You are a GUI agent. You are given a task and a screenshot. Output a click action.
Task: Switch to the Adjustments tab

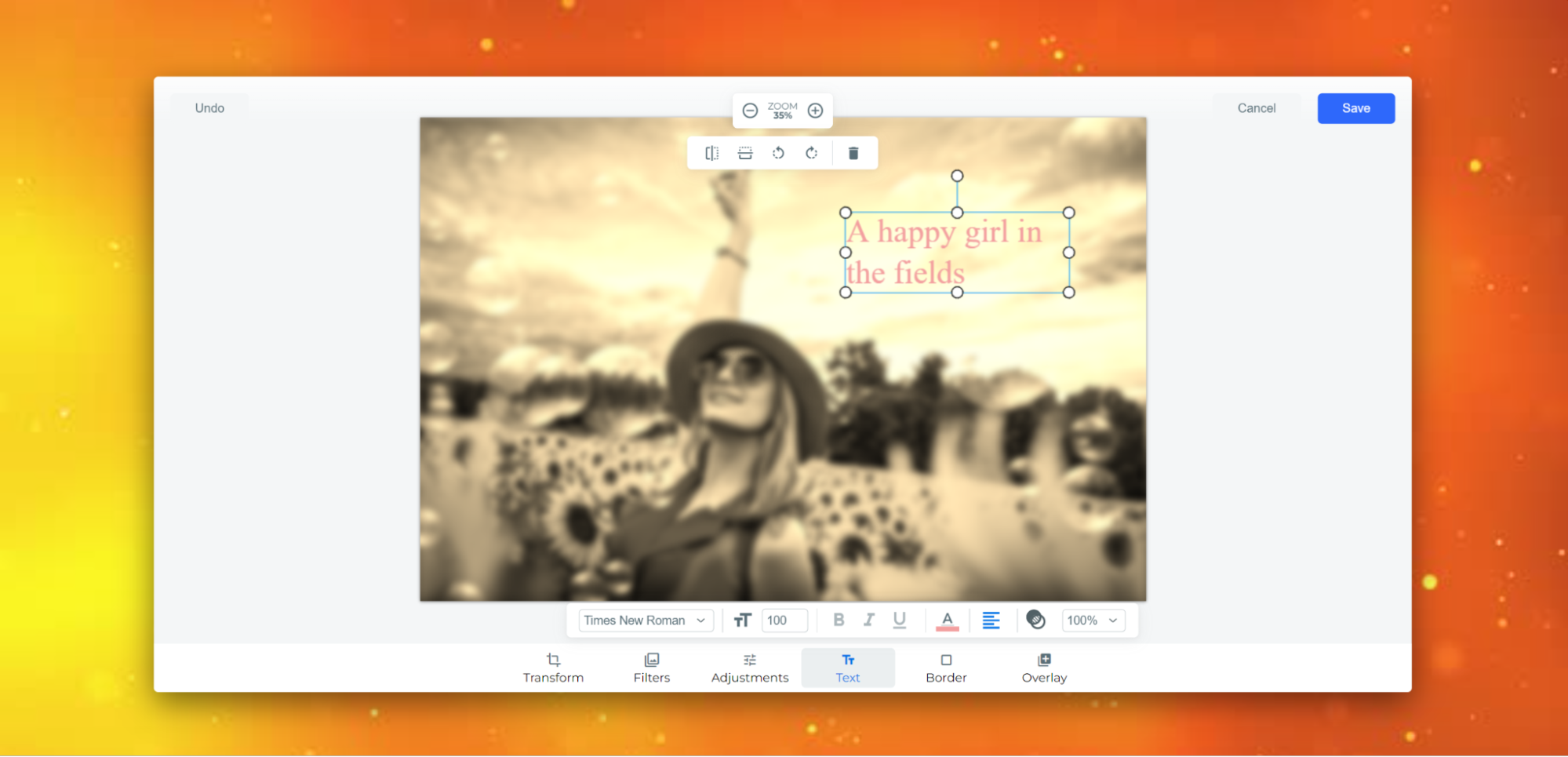(749, 668)
